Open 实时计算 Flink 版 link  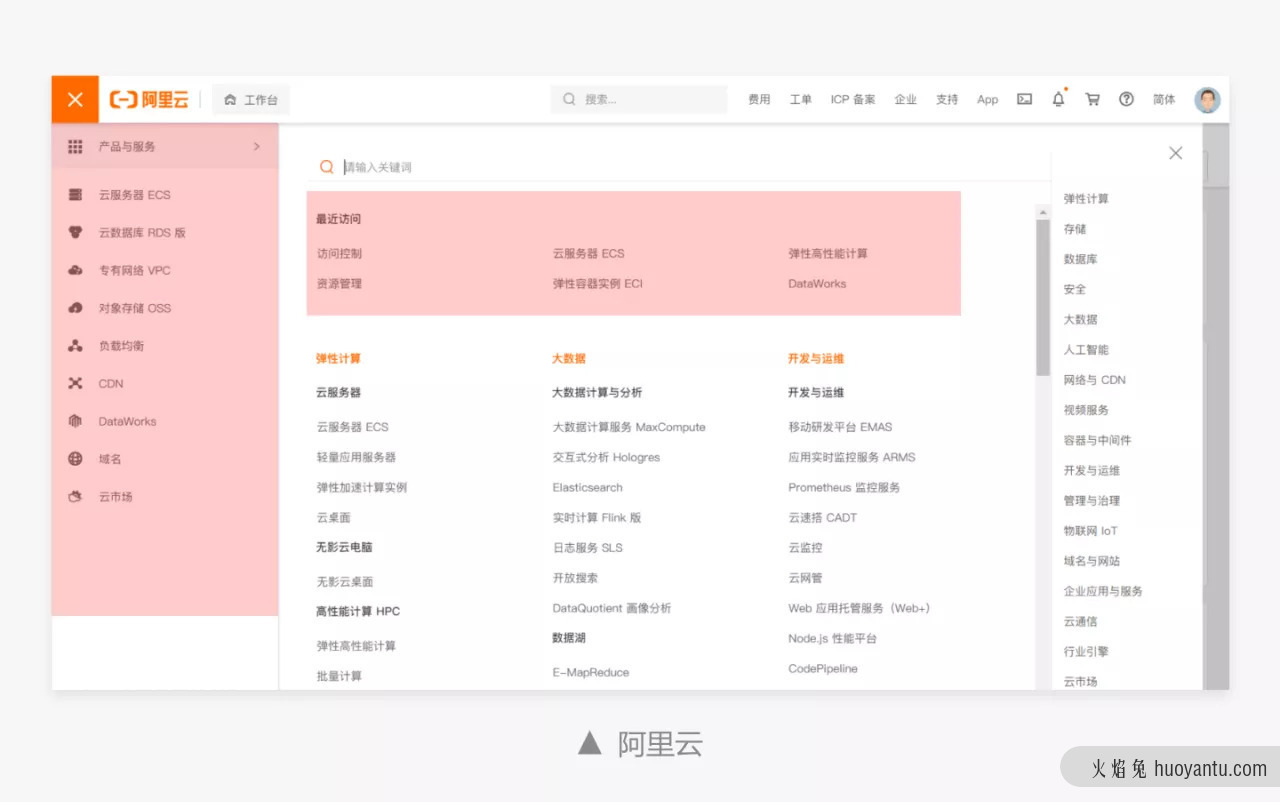coord(597,518)
